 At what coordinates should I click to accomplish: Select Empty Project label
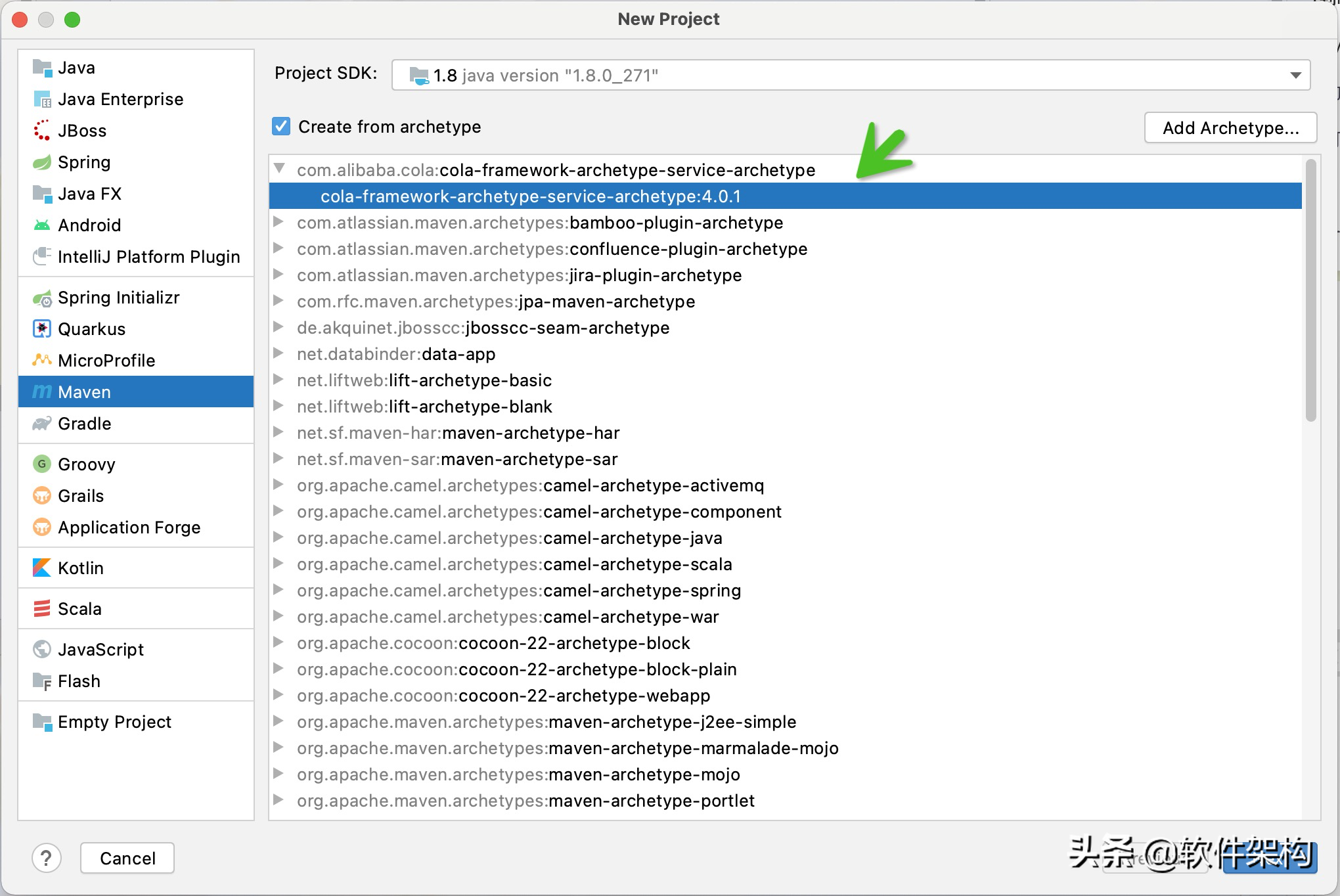click(114, 722)
